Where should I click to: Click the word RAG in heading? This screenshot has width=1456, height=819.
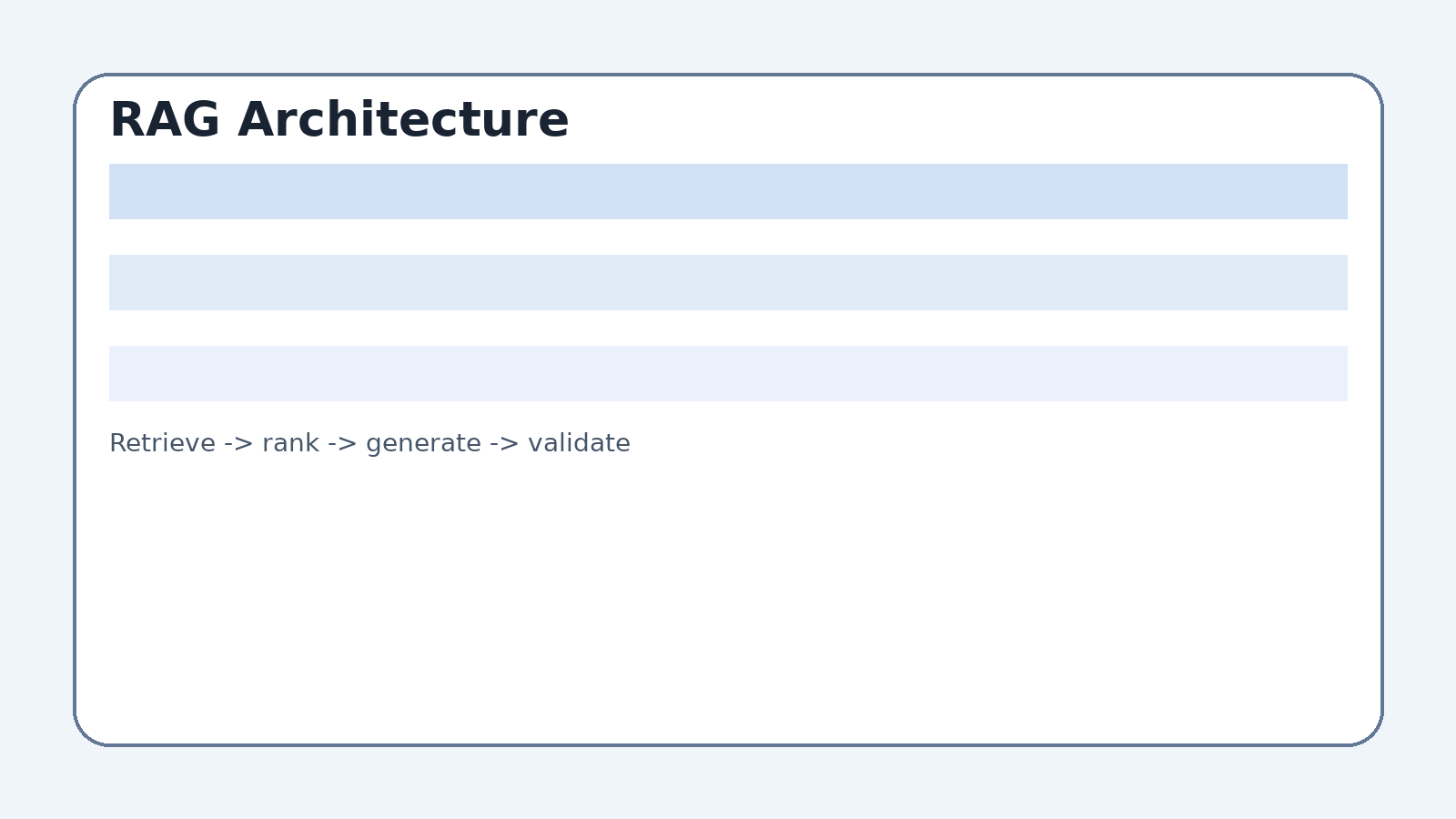pyautogui.click(x=164, y=120)
